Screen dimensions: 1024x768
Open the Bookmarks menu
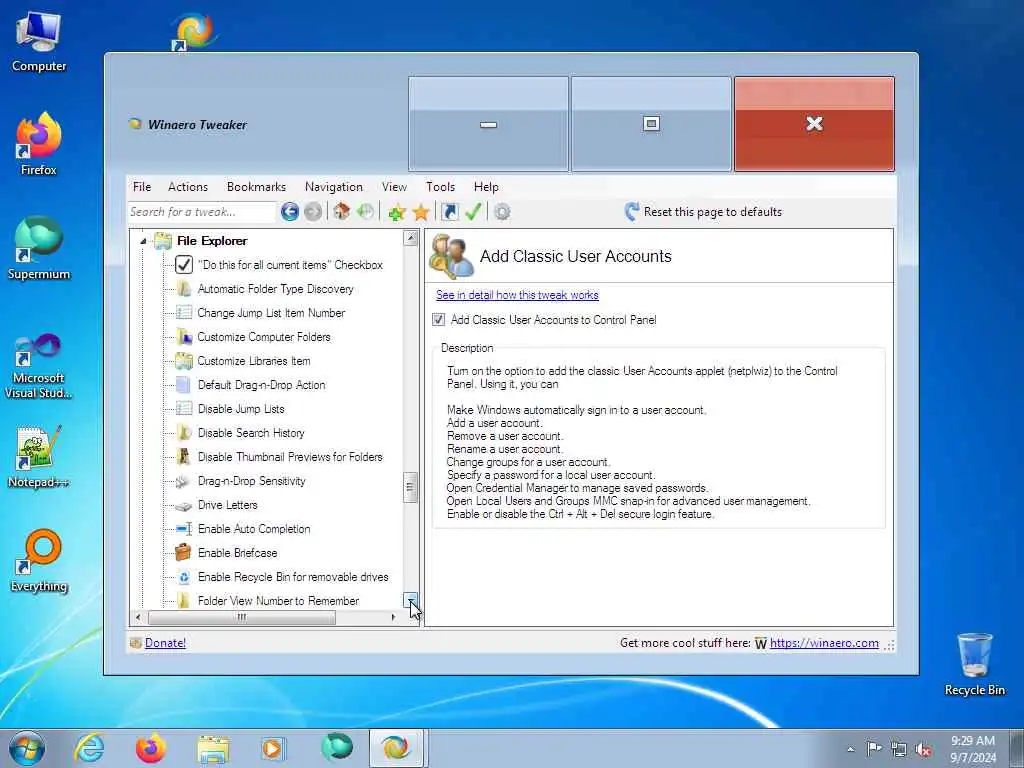[x=256, y=187]
